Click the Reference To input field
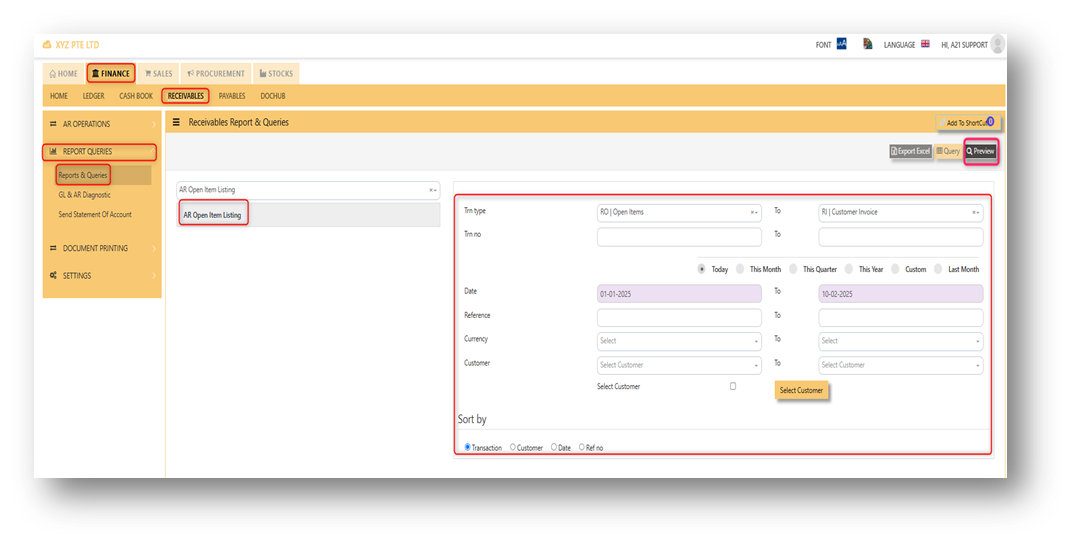 click(x=901, y=318)
